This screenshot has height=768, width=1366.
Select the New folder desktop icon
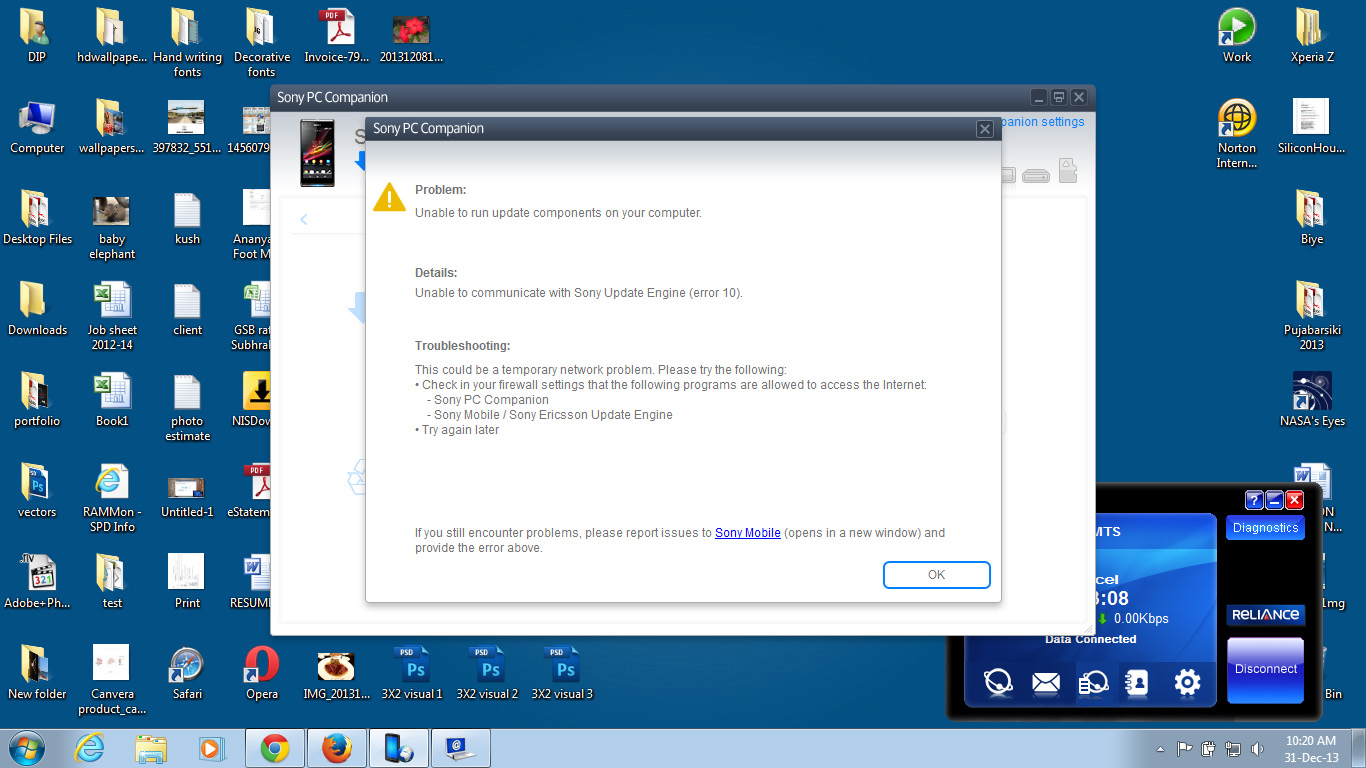coord(37,673)
